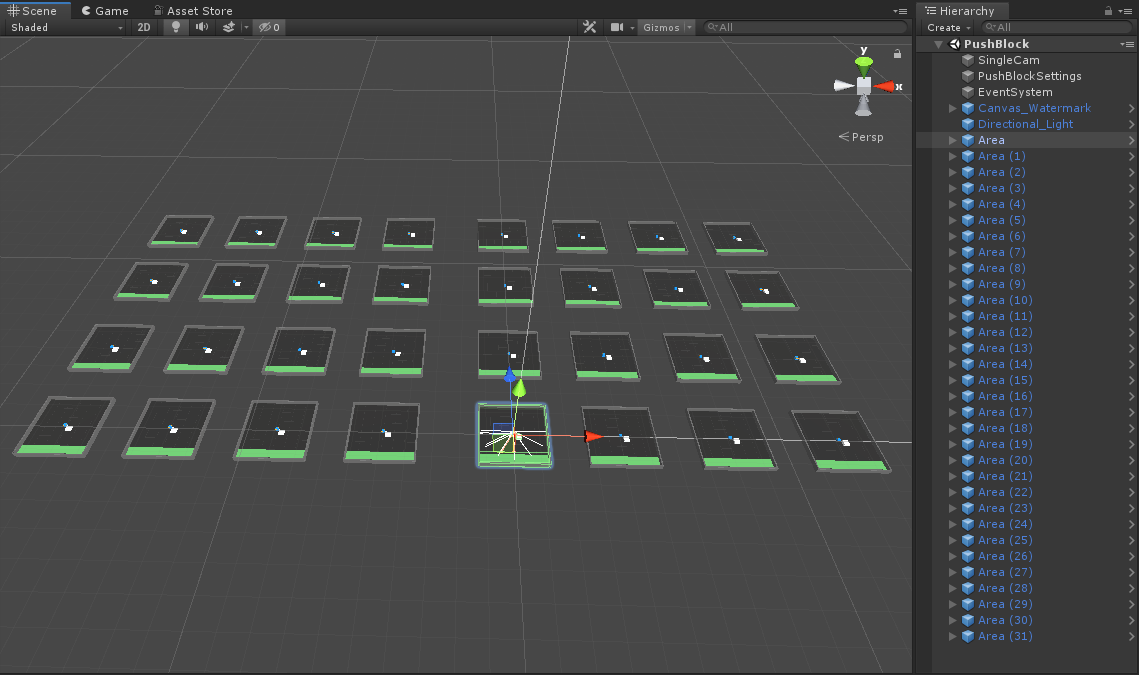Click the green Y axis gizmo cone
1139x675 pixels.
(x=864, y=65)
